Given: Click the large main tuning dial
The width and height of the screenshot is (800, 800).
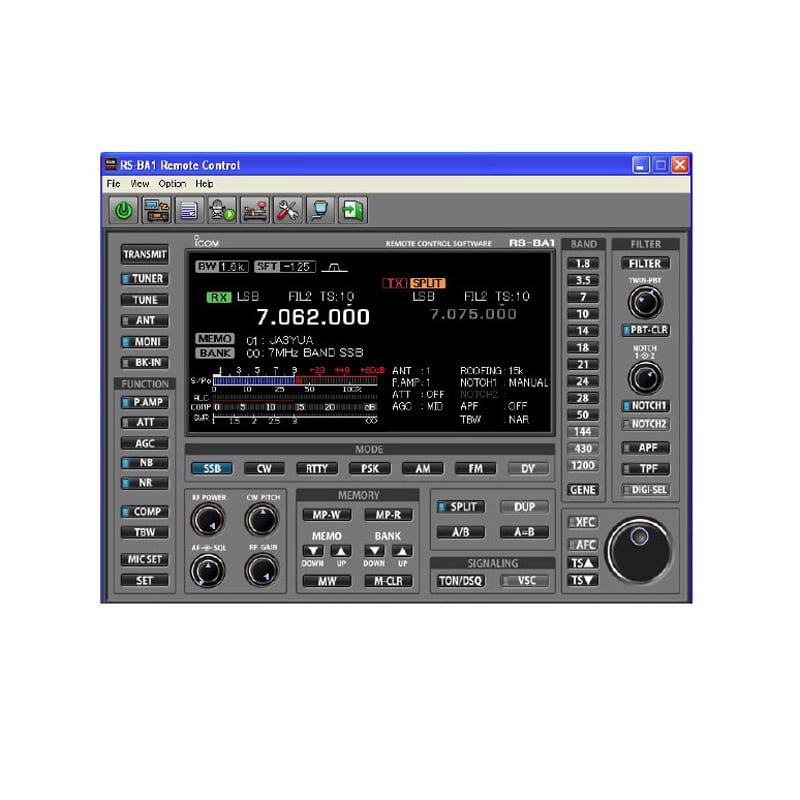Looking at the screenshot, I should [x=640, y=551].
